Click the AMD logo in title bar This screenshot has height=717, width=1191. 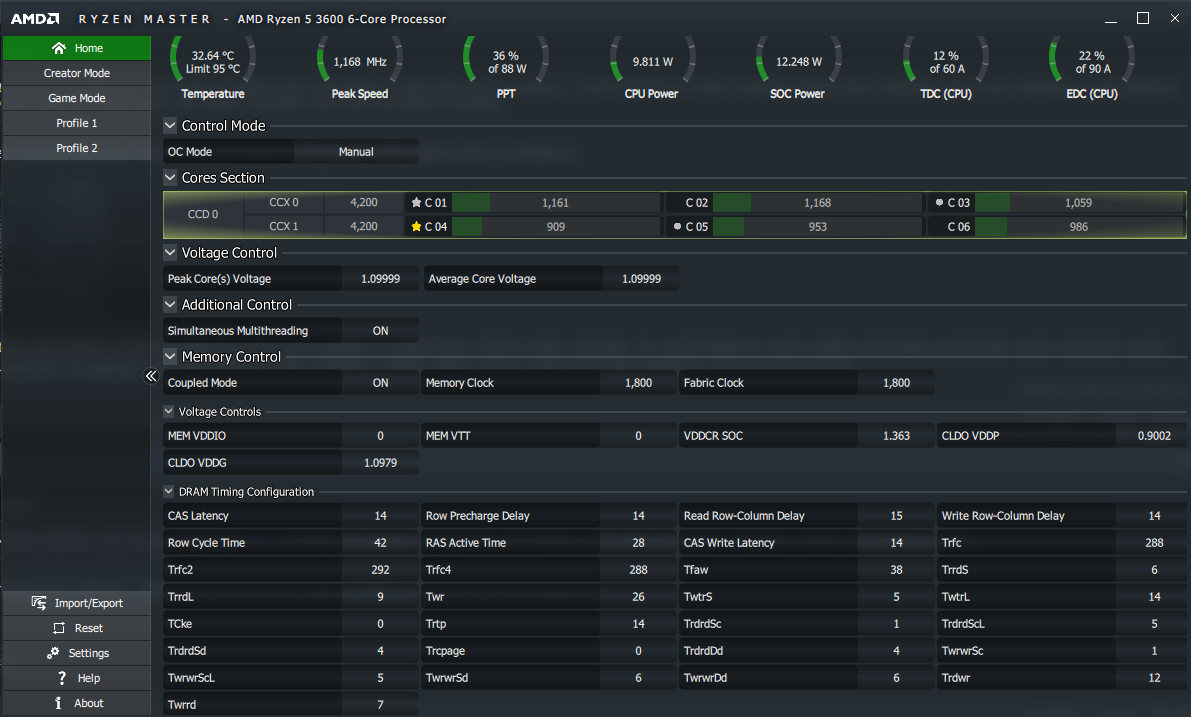pyautogui.click(x=34, y=18)
